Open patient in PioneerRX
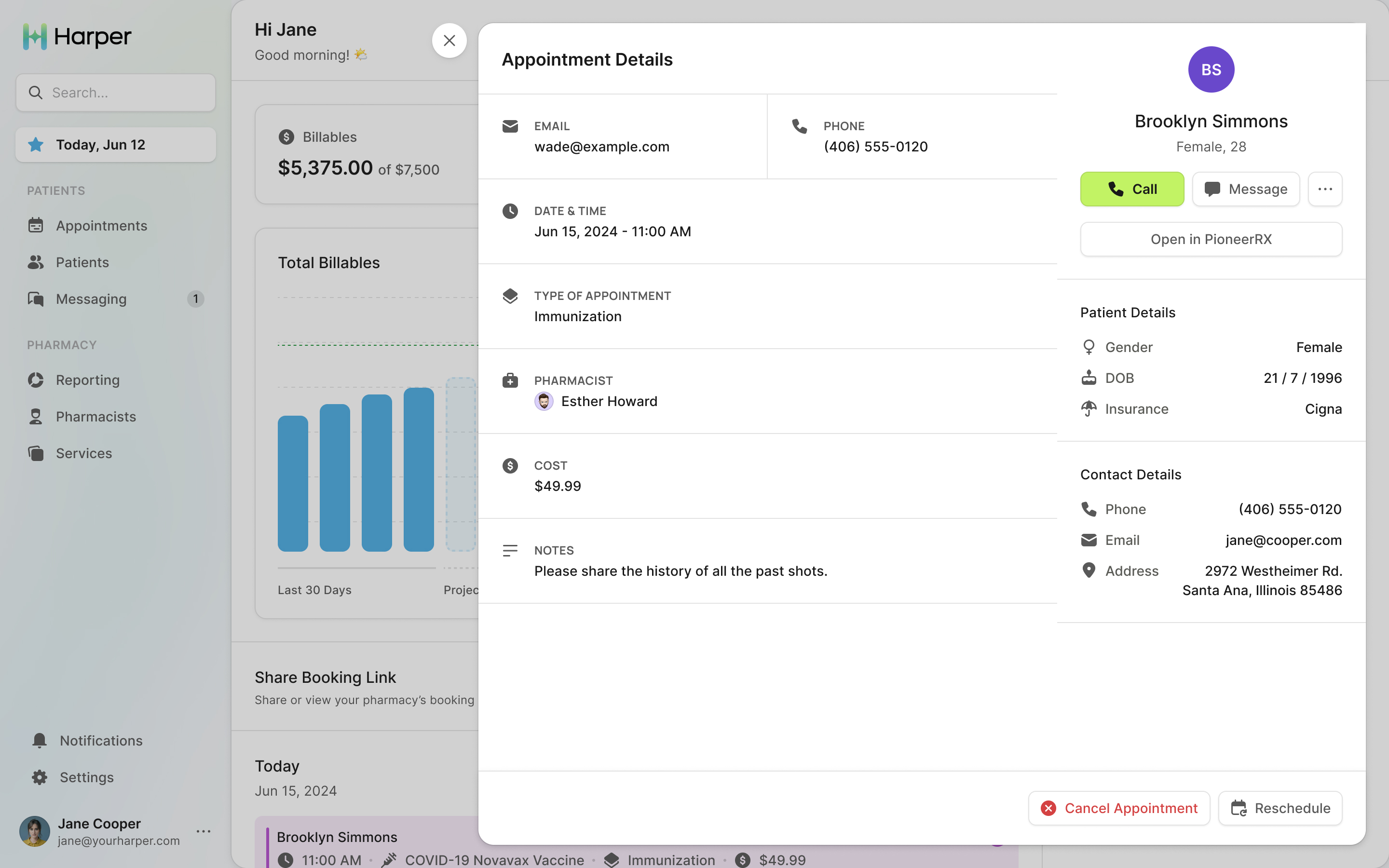 (1211, 239)
